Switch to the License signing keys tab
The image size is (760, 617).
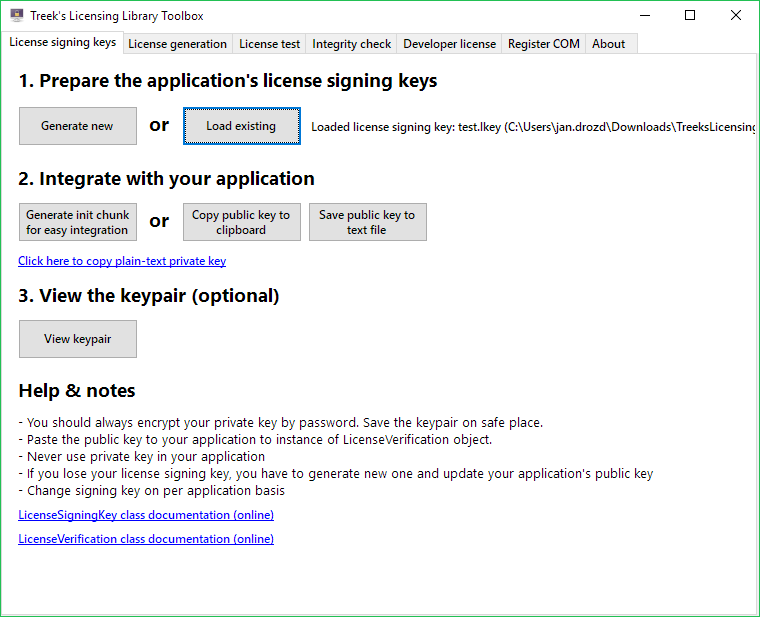(x=63, y=43)
